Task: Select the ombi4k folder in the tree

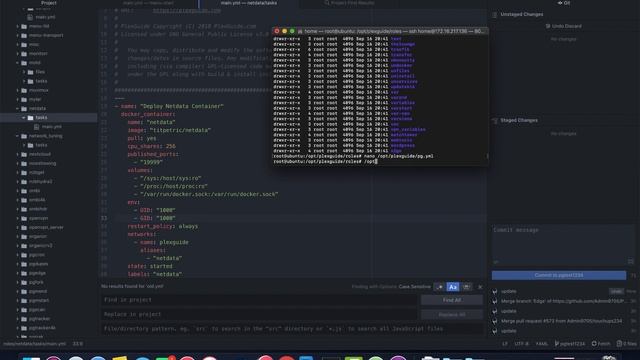Action: point(37,200)
